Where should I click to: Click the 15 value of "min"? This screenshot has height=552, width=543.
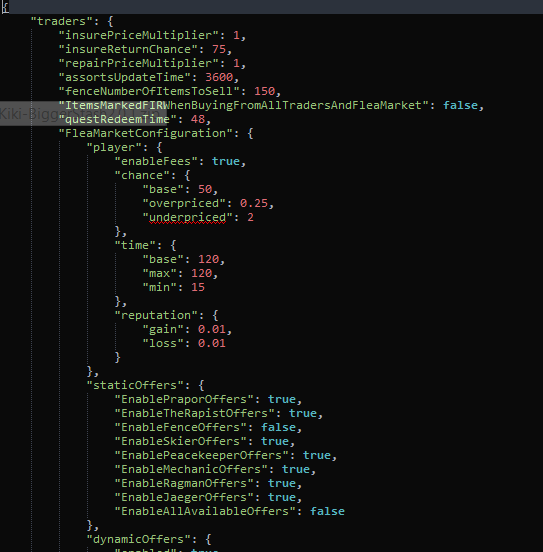point(198,287)
